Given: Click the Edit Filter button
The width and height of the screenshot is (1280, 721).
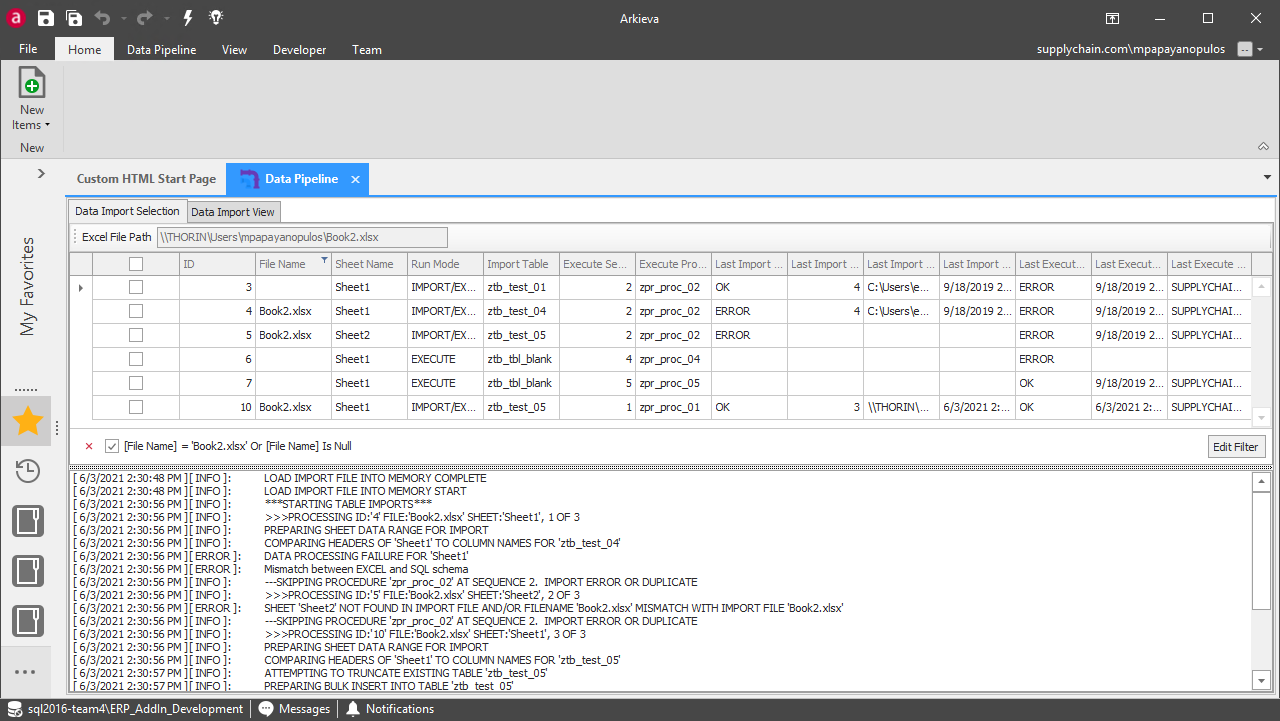Looking at the screenshot, I should (1236, 447).
